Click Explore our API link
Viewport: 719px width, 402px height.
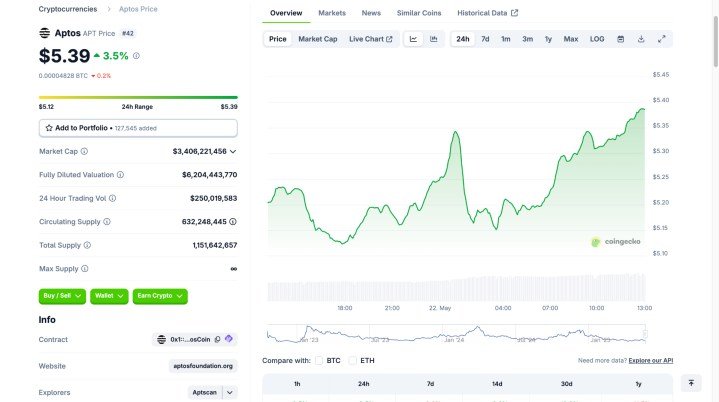(651, 361)
